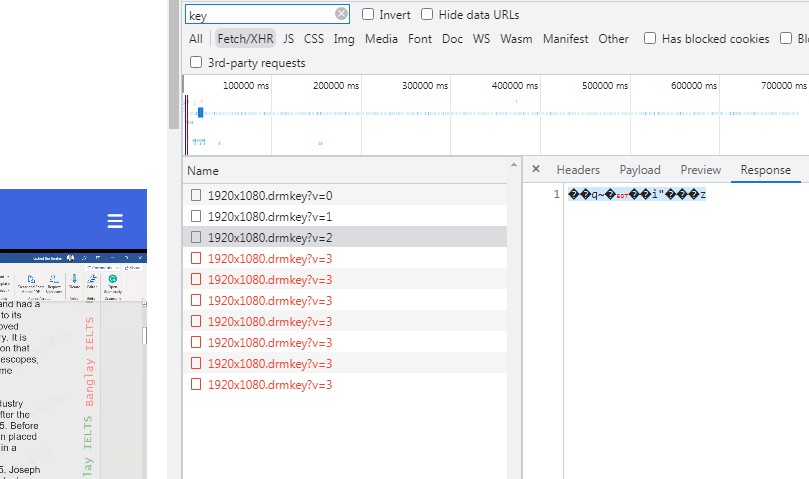Screen dimensions: 809x479
Task: Sort requests with the Name column arrow
Action: tap(513, 165)
